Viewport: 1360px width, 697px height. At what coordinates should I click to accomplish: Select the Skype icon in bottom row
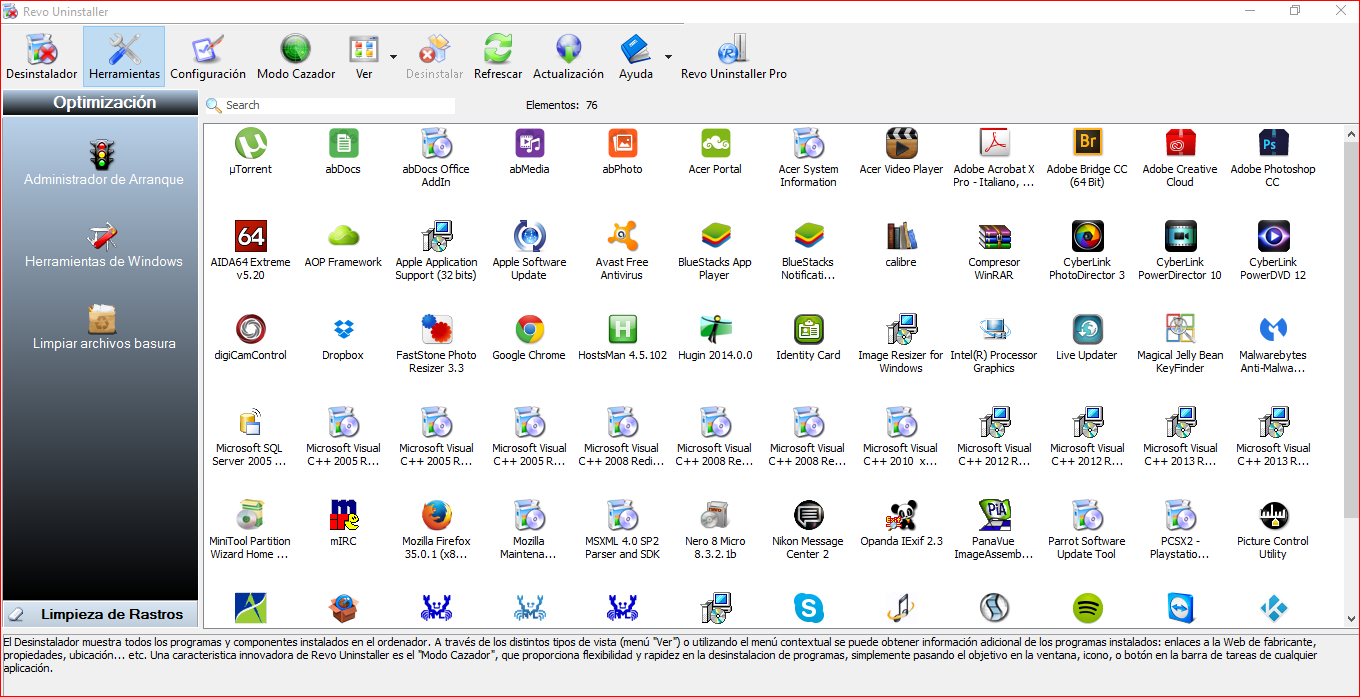(x=808, y=607)
